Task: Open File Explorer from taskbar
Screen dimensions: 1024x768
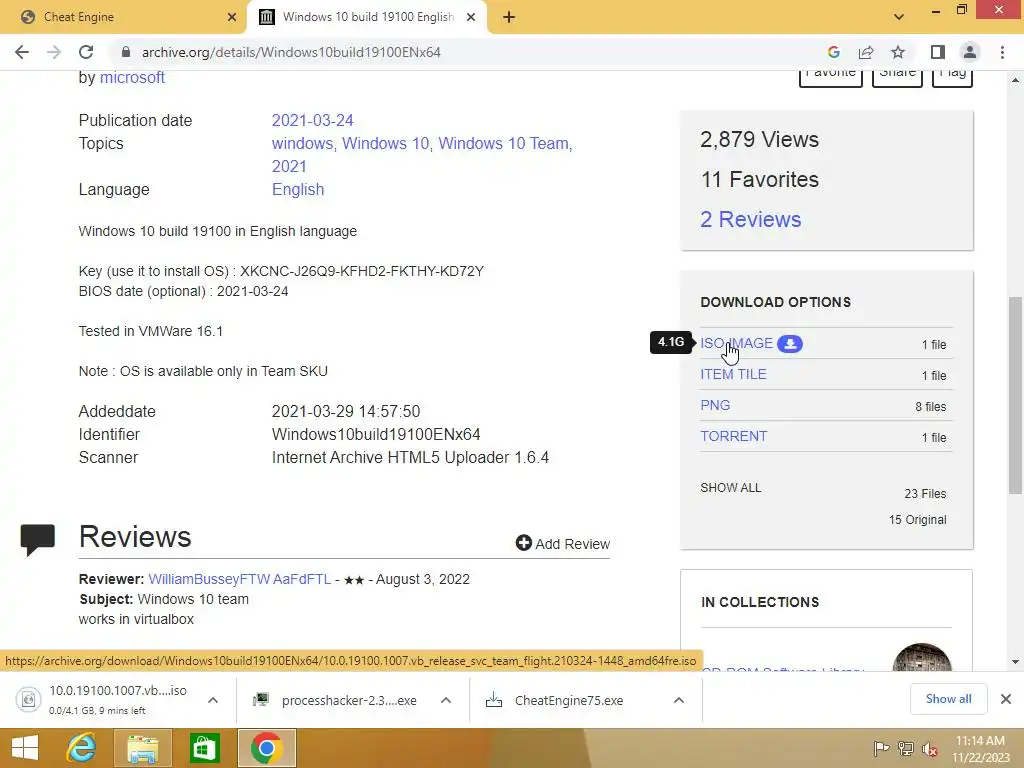Action: pyautogui.click(x=142, y=748)
